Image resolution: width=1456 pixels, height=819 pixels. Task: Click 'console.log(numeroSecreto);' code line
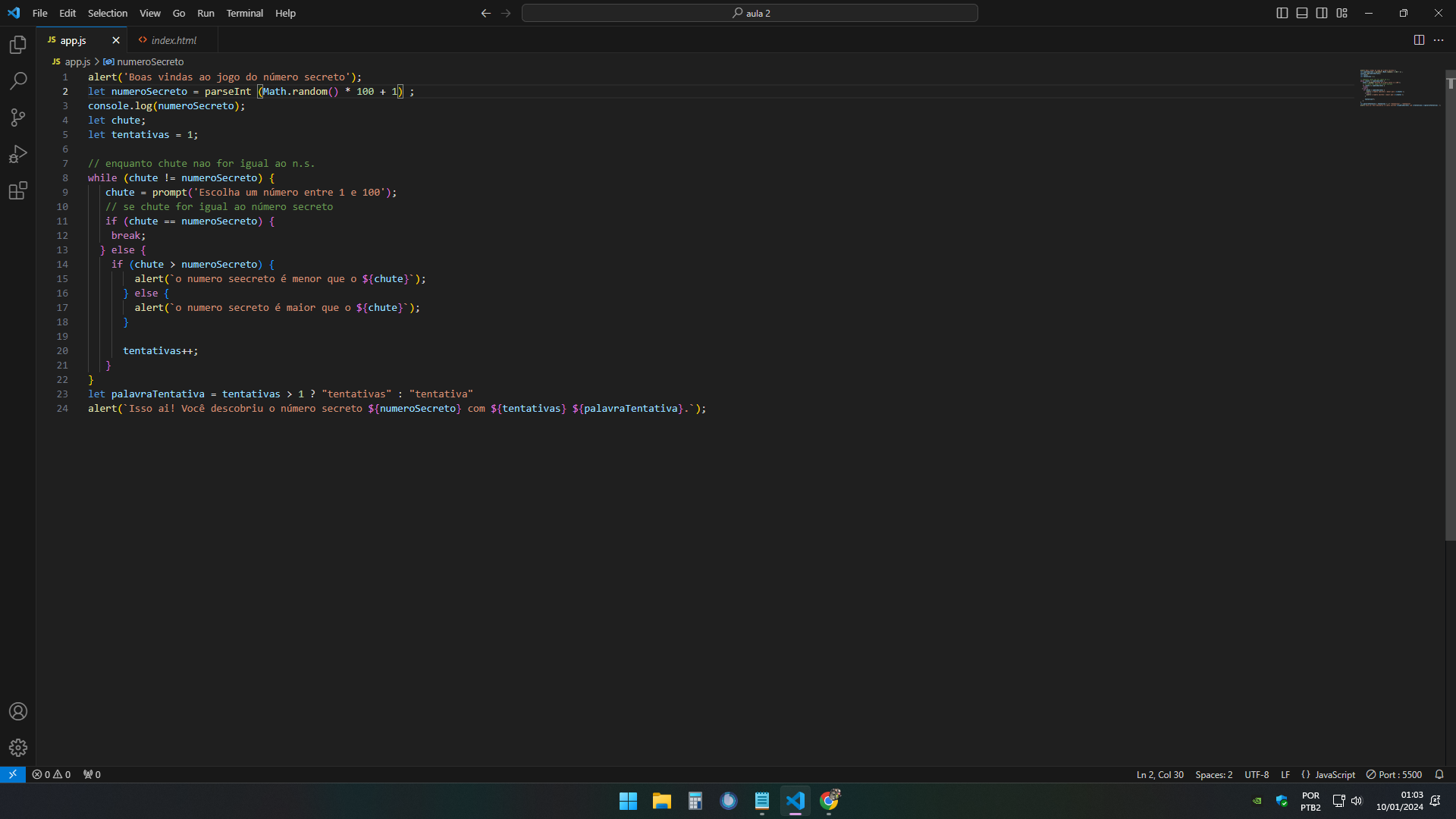(x=167, y=106)
